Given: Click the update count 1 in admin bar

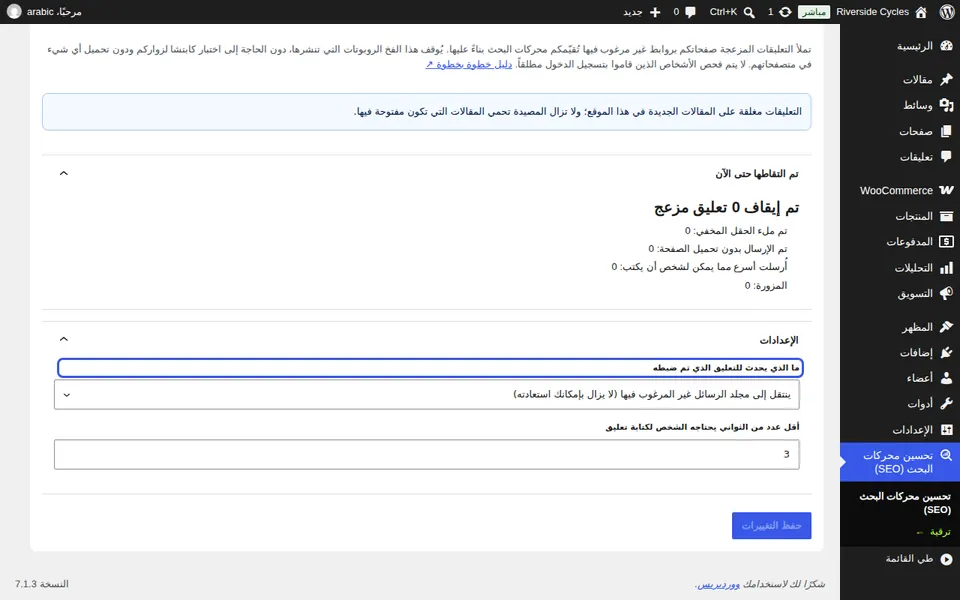Looking at the screenshot, I should point(771,12).
